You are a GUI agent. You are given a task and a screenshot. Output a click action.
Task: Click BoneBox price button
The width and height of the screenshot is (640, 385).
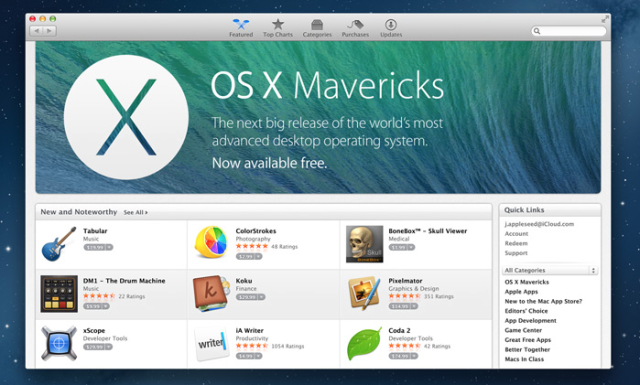pyautogui.click(x=398, y=247)
